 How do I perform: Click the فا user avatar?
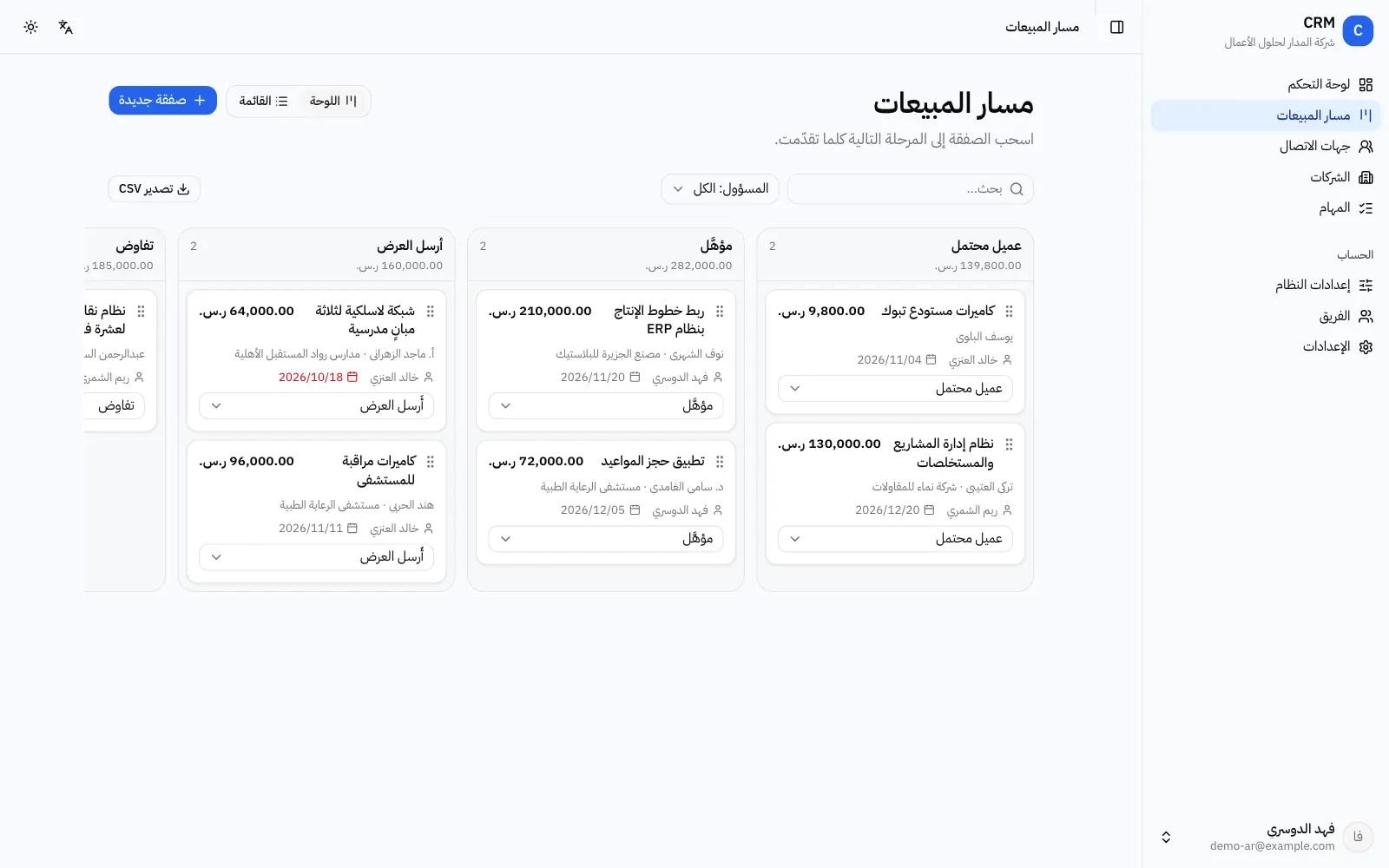1358,837
